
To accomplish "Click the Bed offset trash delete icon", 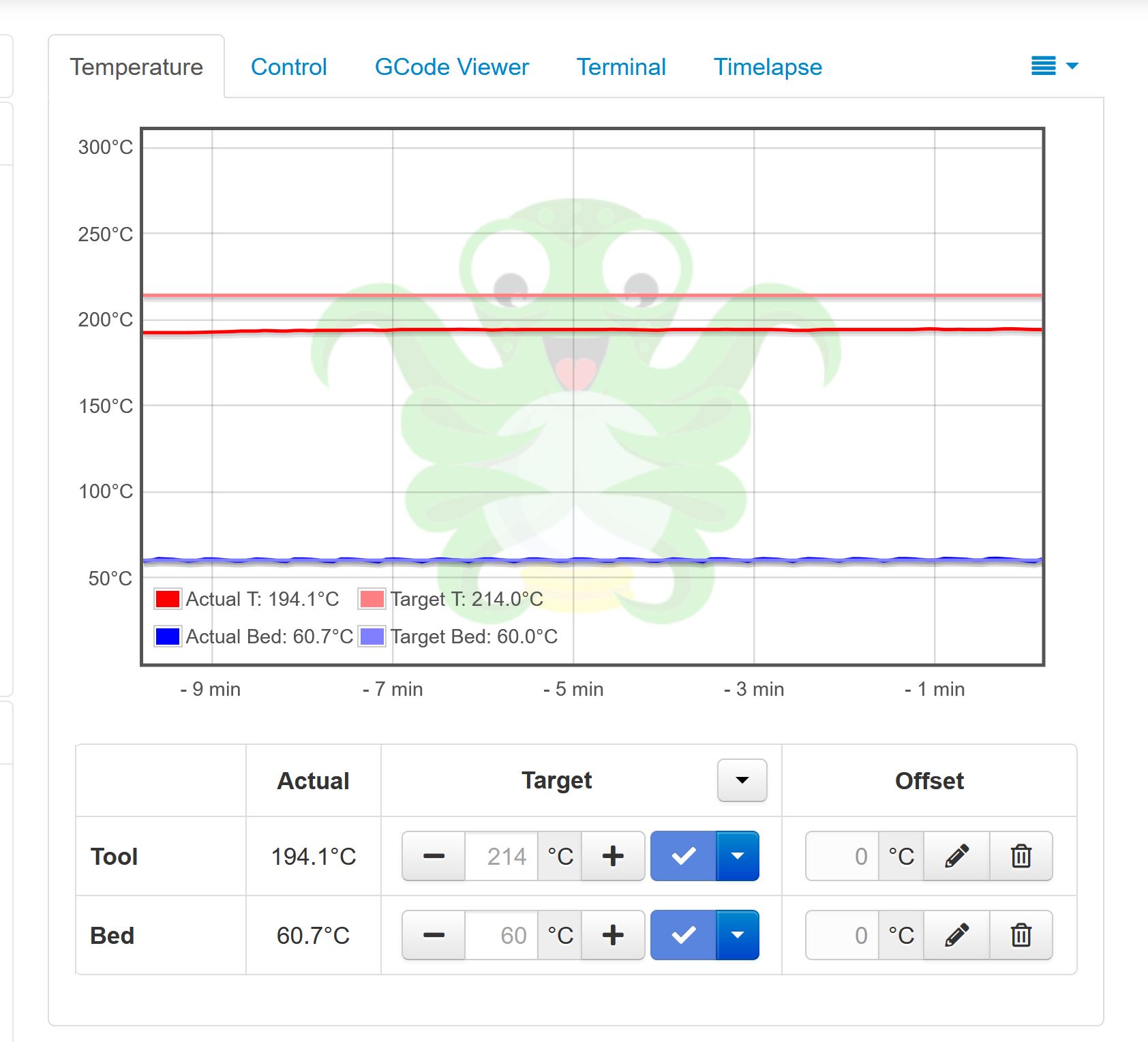I will point(1021,935).
